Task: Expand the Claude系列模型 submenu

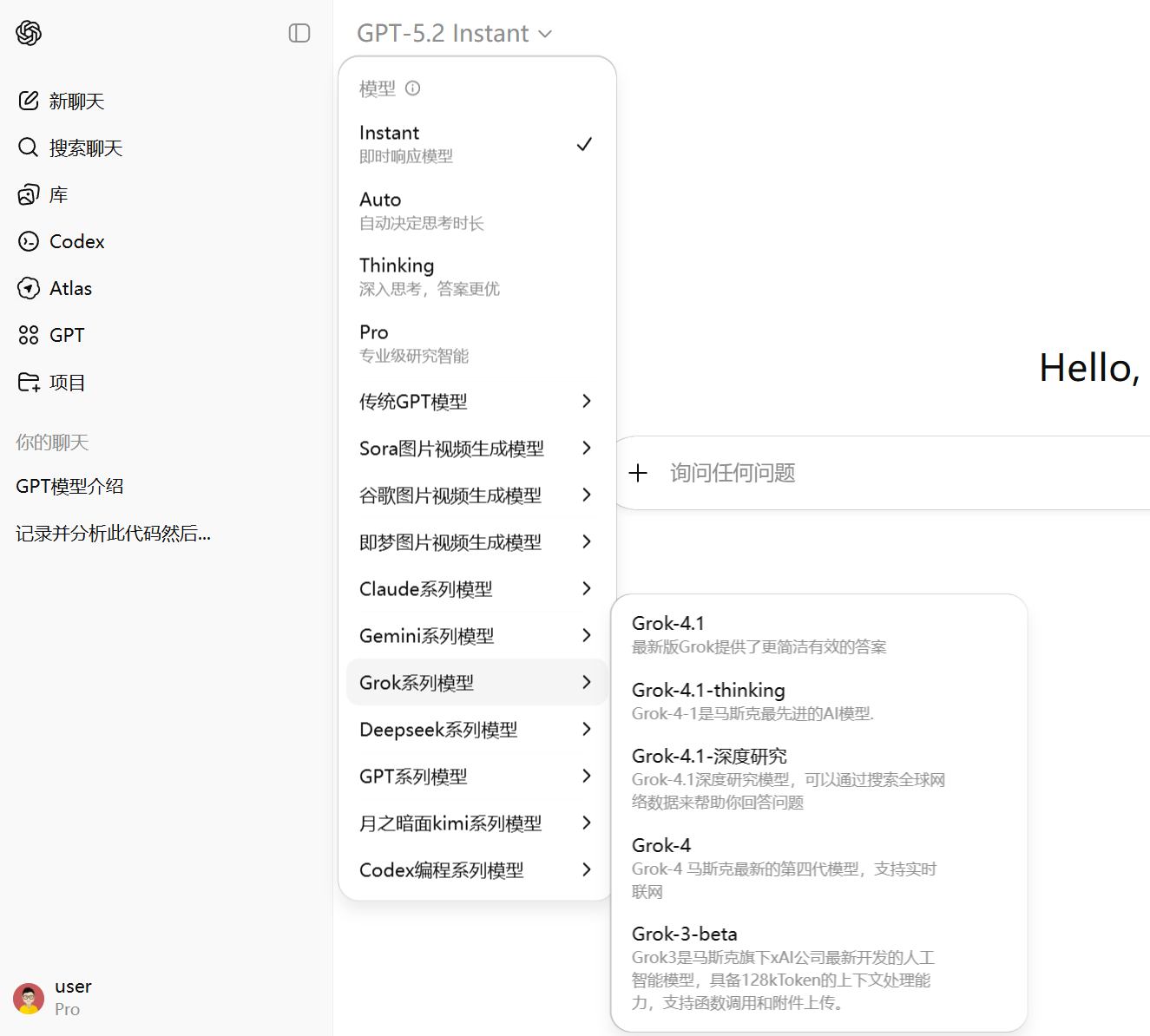Action: coord(476,589)
